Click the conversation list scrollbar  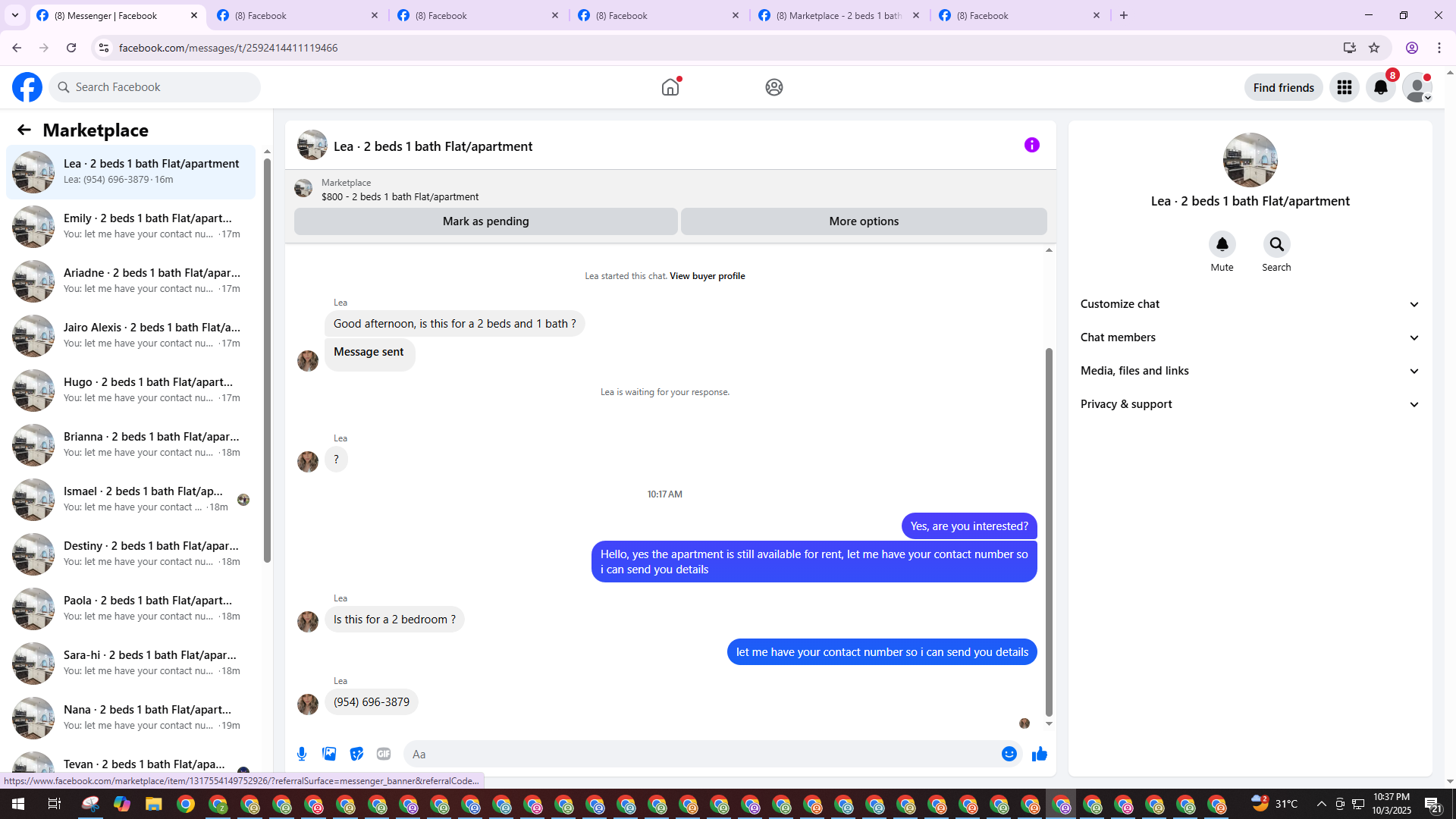(267, 360)
